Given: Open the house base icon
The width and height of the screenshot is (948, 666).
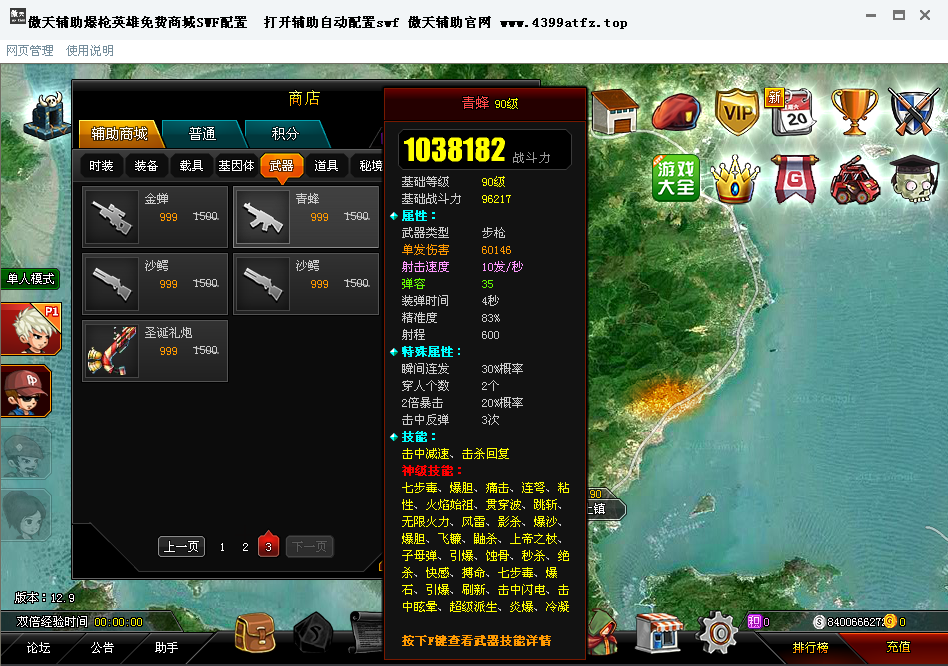Looking at the screenshot, I should (614, 112).
